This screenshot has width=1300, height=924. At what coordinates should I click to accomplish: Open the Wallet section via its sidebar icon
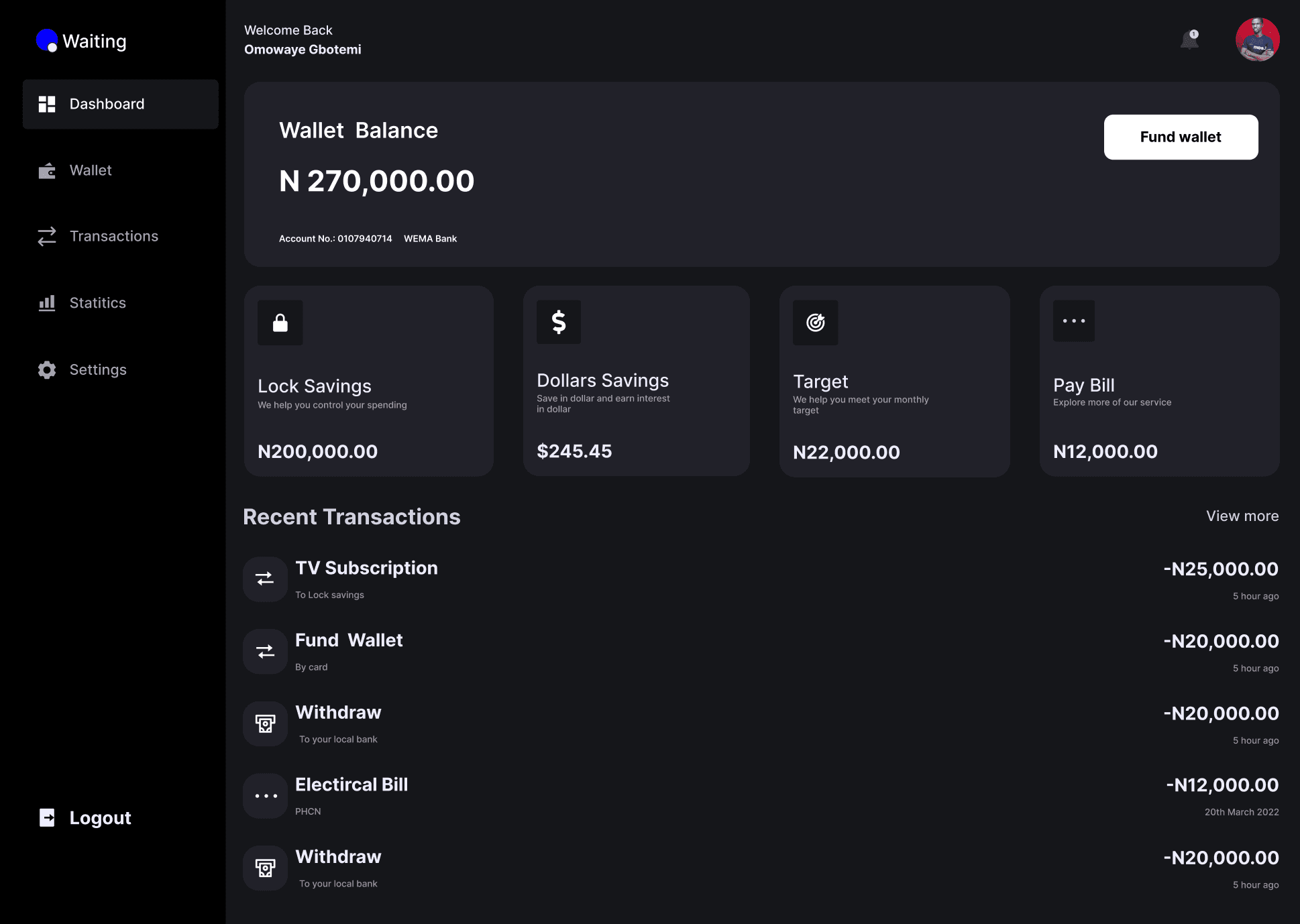coord(47,170)
